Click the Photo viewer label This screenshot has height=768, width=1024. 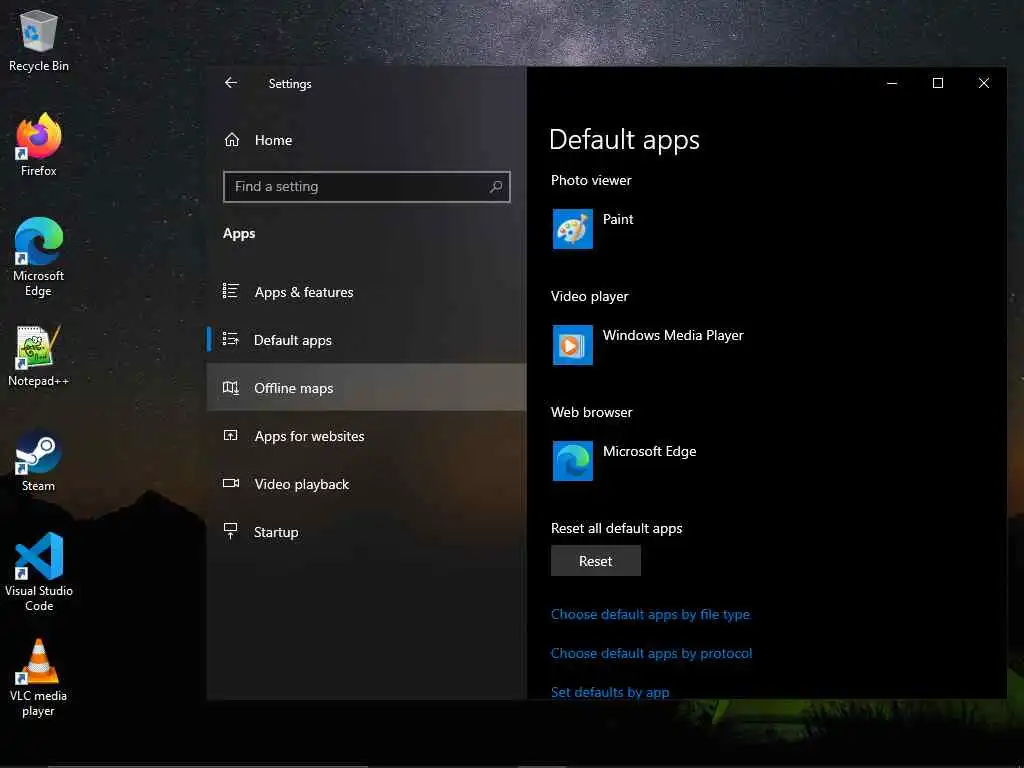591,180
